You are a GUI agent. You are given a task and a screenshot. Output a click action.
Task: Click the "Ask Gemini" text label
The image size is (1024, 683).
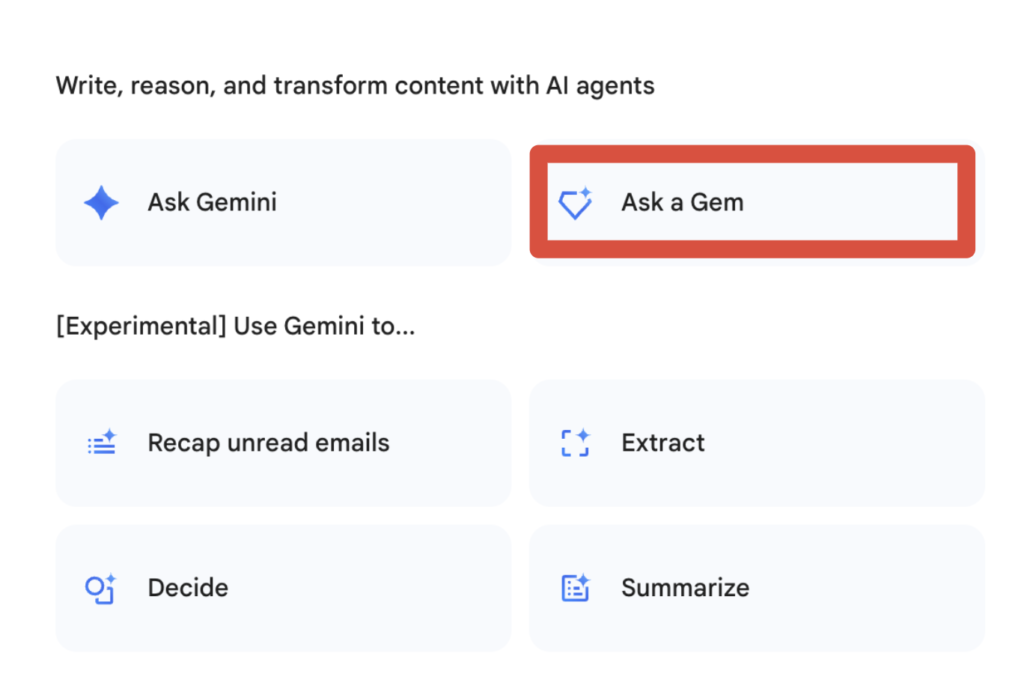point(212,203)
